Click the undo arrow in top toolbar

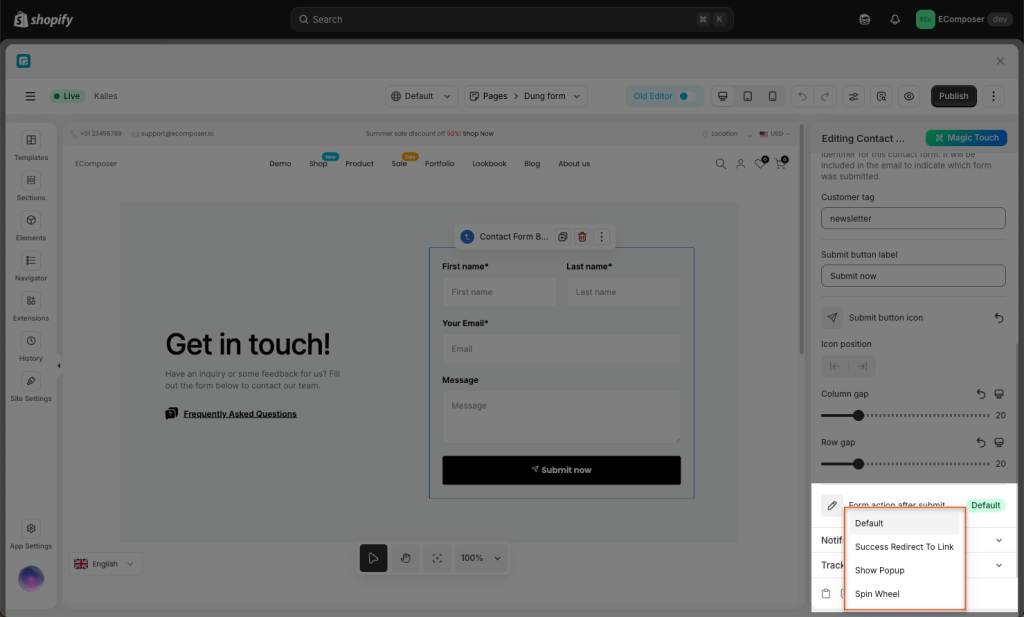pyautogui.click(x=800, y=96)
